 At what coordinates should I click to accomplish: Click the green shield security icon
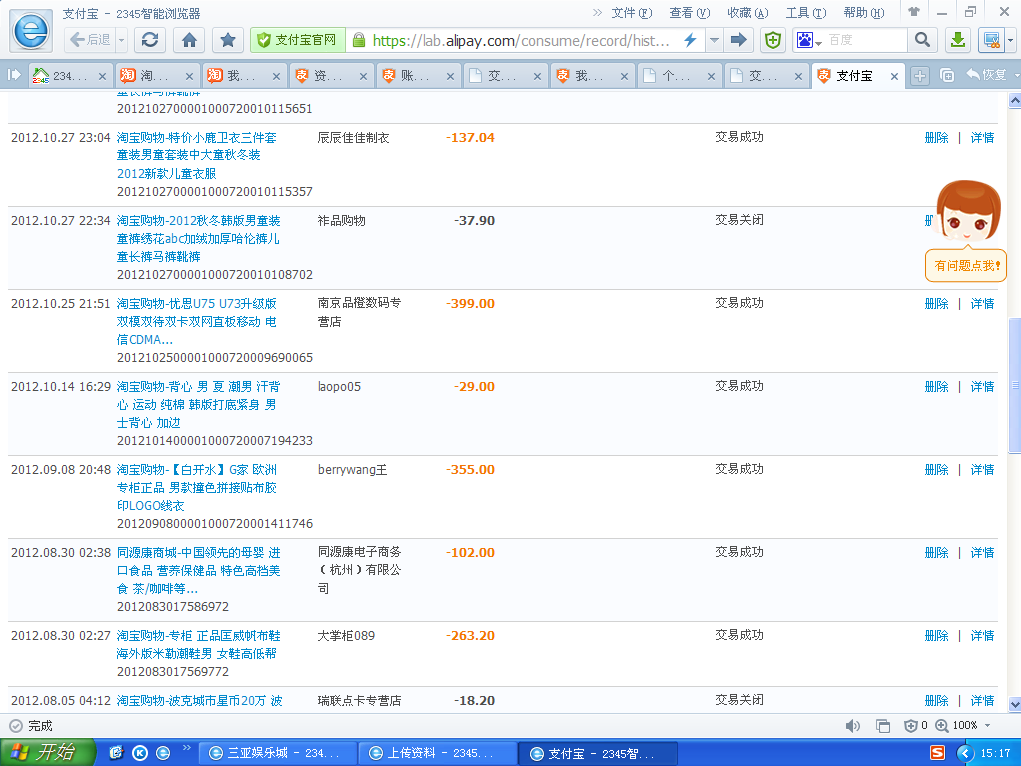773,40
